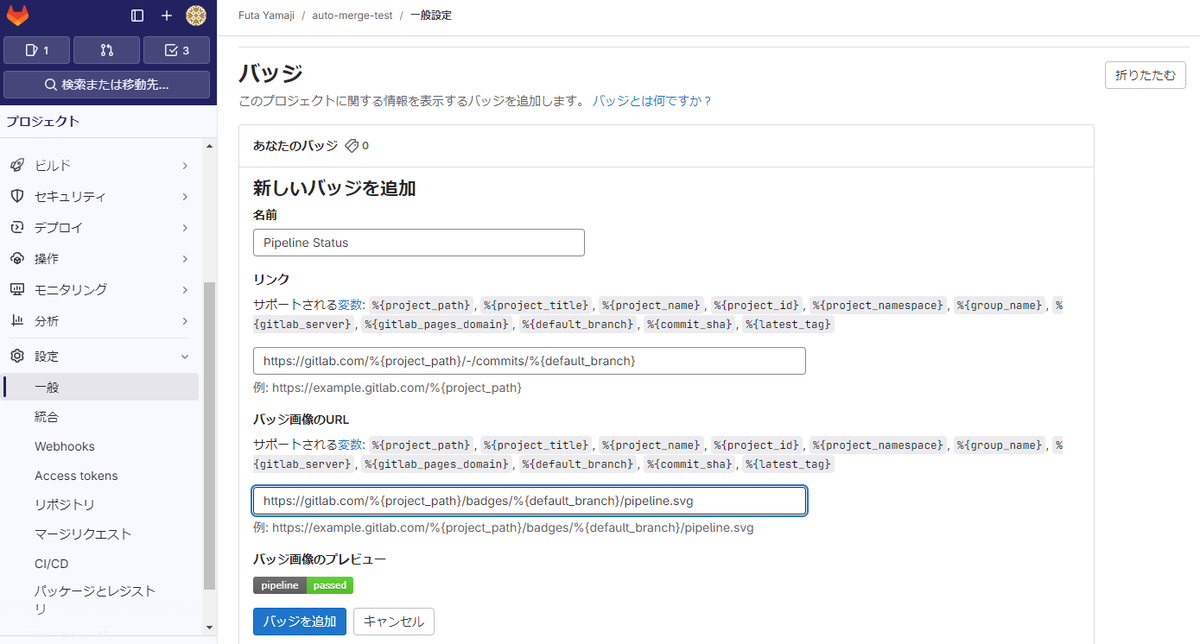
Task: Expand the デプロイ menu chevron
Action: pyautogui.click(x=185, y=228)
